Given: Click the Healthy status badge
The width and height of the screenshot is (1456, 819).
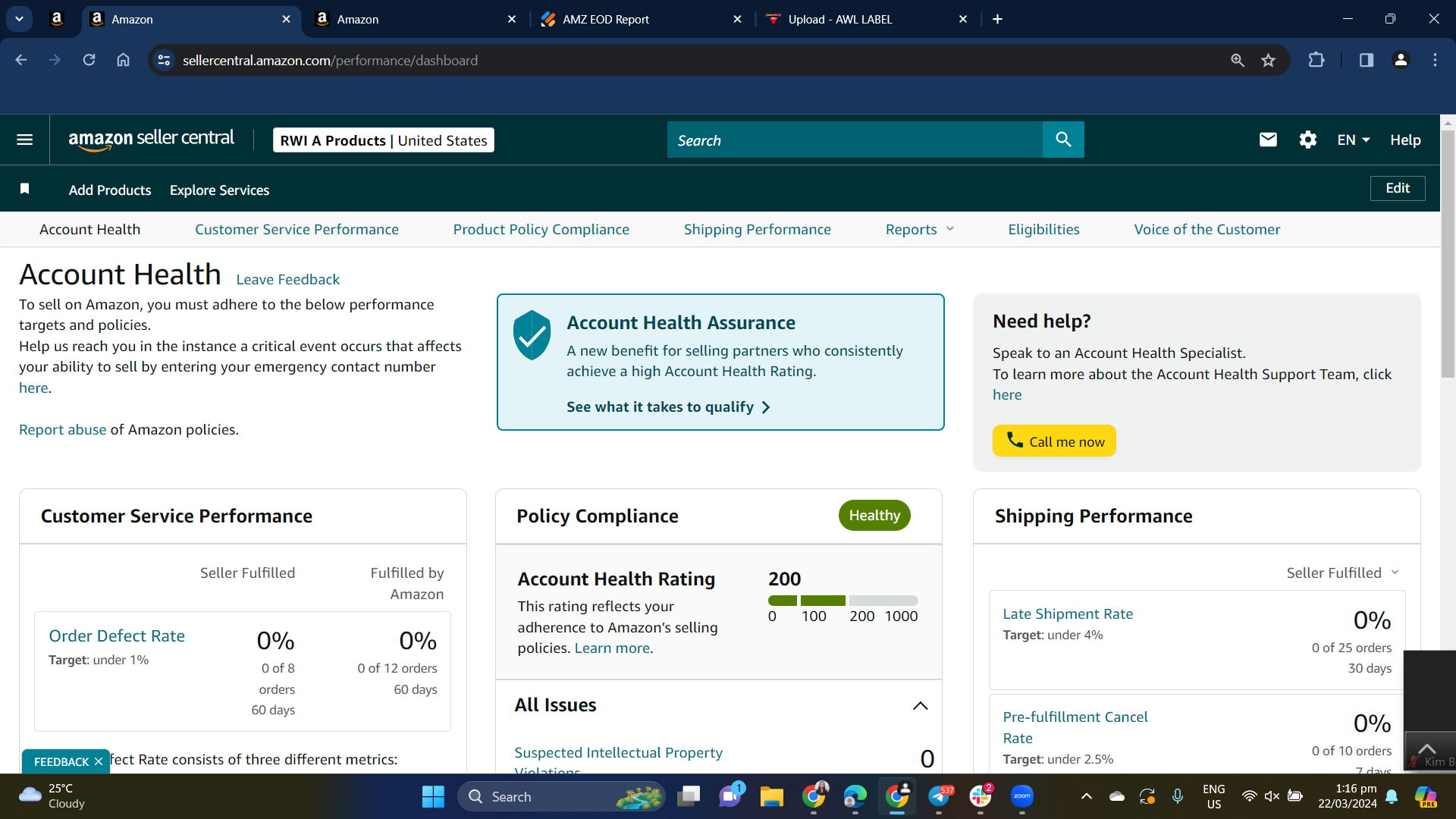Looking at the screenshot, I should [874, 515].
